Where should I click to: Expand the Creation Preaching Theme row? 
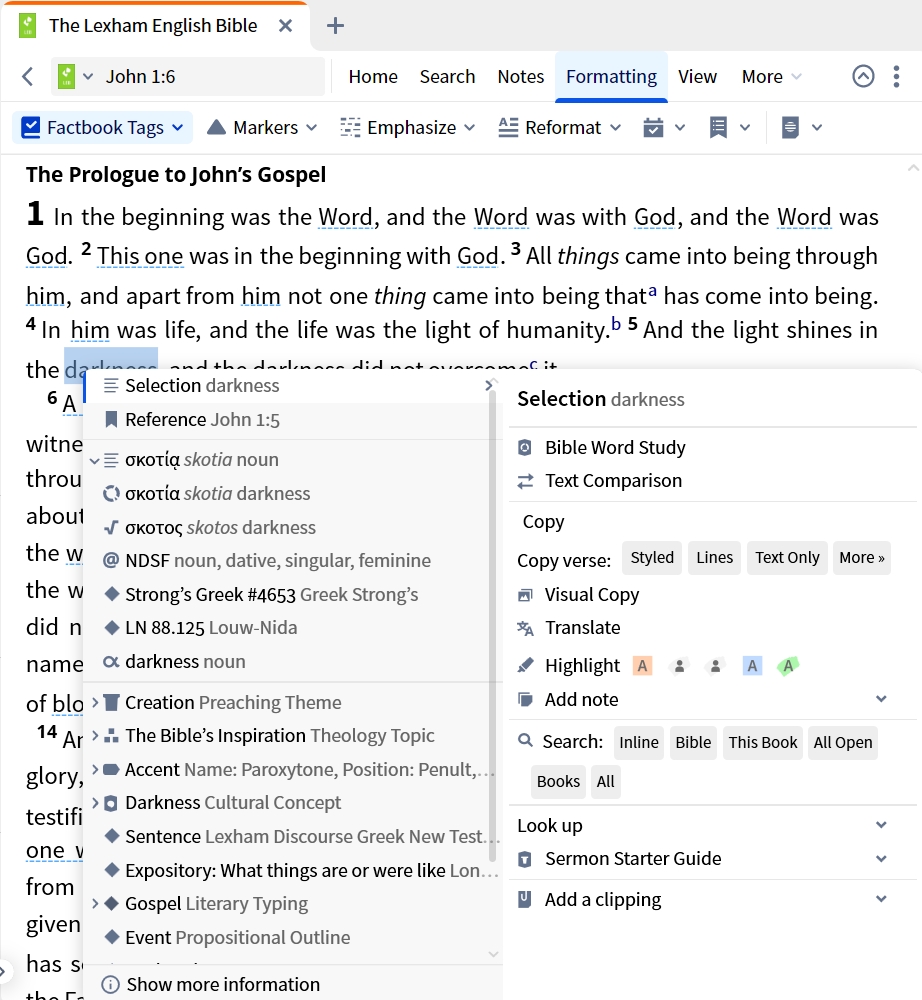point(95,702)
